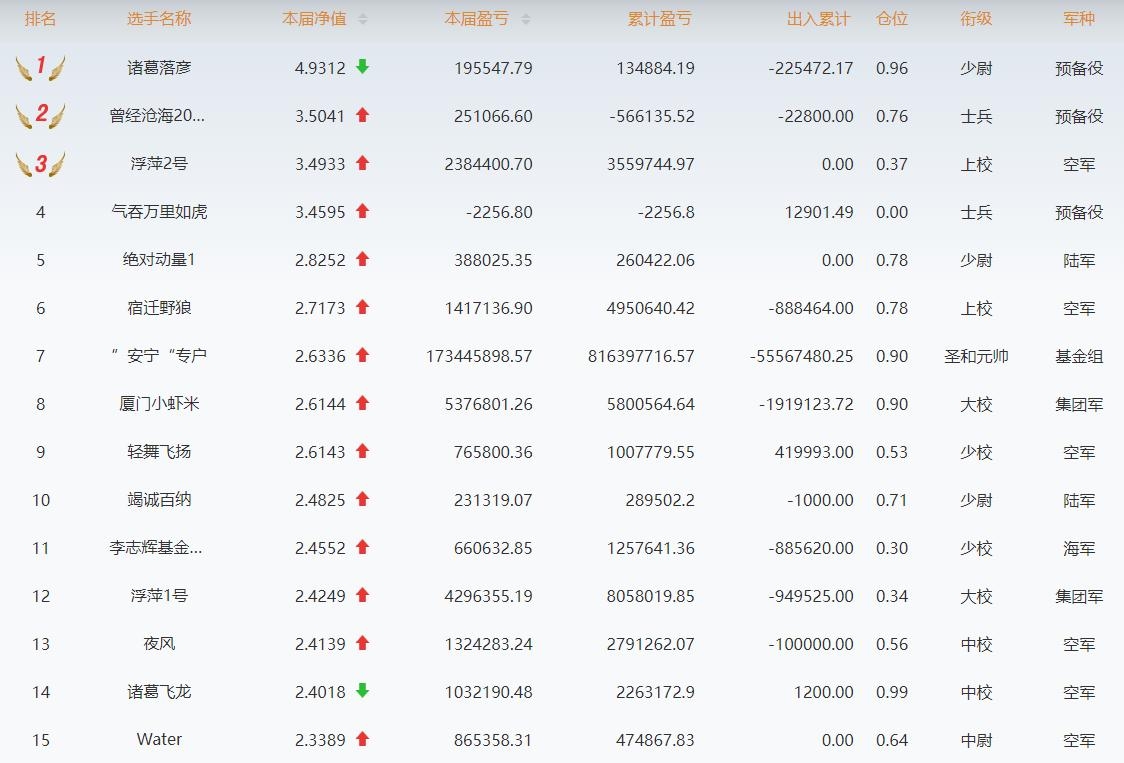Click red up arrow beside 3.5041
Viewport: 1124px width, 763px height.
pyautogui.click(x=362, y=116)
